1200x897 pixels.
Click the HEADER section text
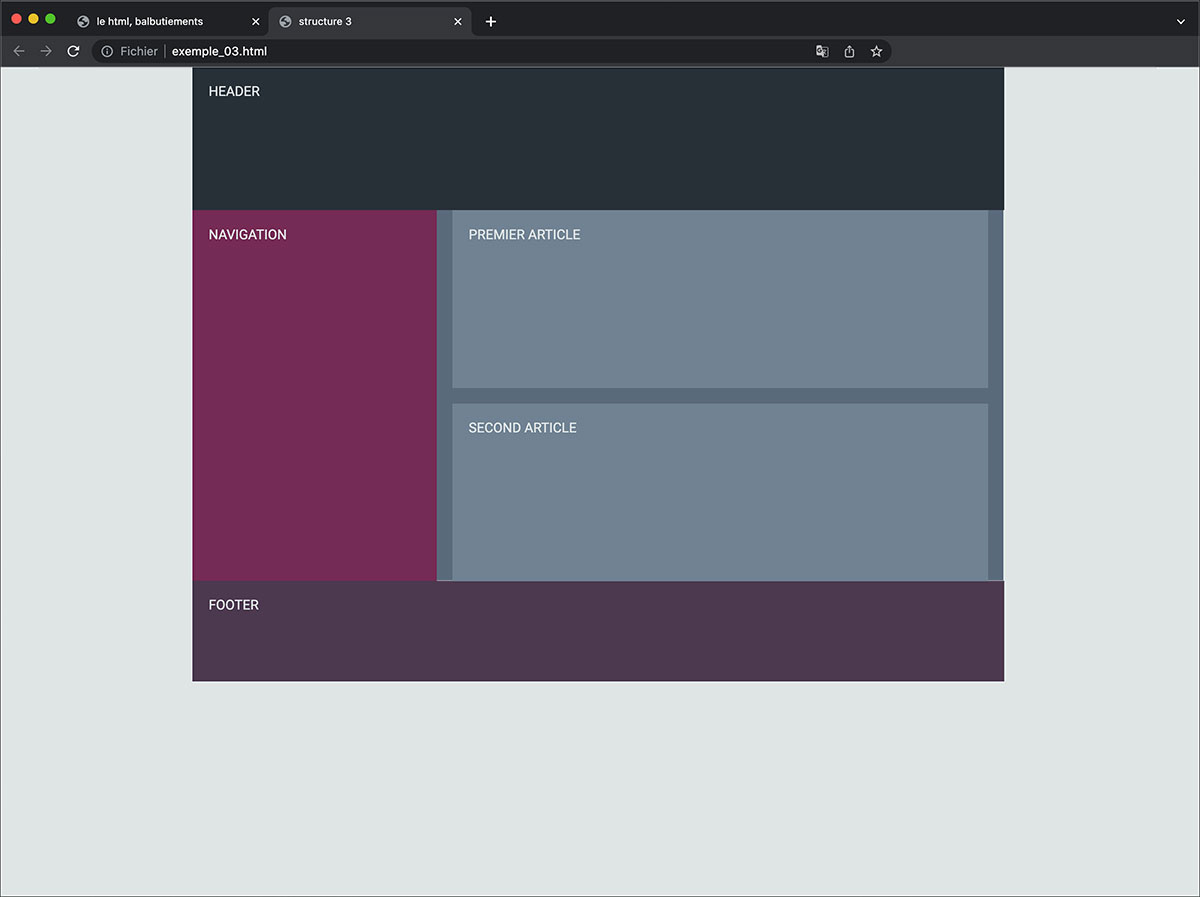coord(234,91)
